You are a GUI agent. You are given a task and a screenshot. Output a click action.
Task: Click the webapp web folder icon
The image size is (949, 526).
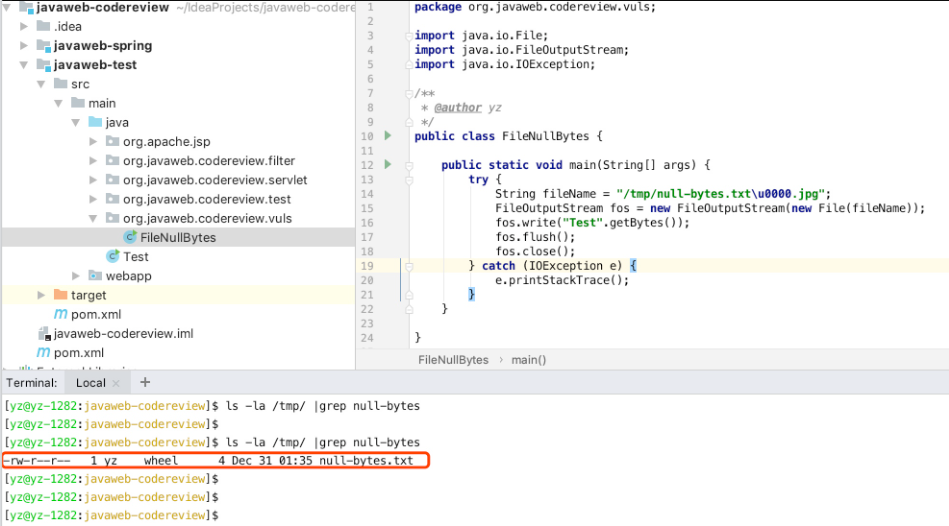[95, 275]
